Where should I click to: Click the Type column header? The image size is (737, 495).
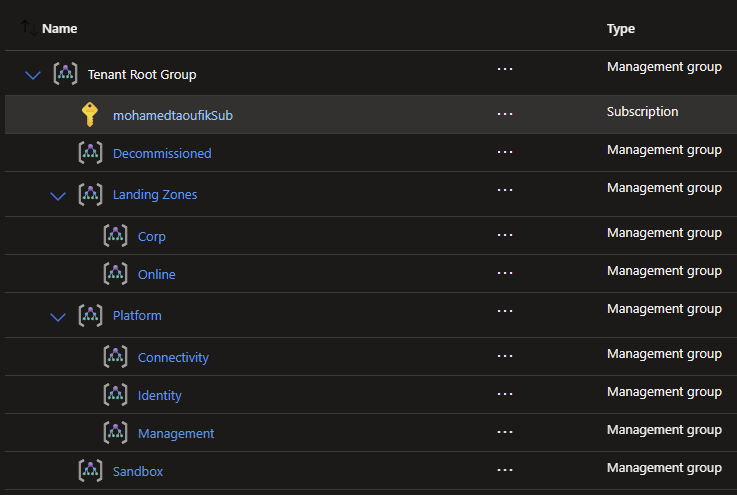(621, 29)
